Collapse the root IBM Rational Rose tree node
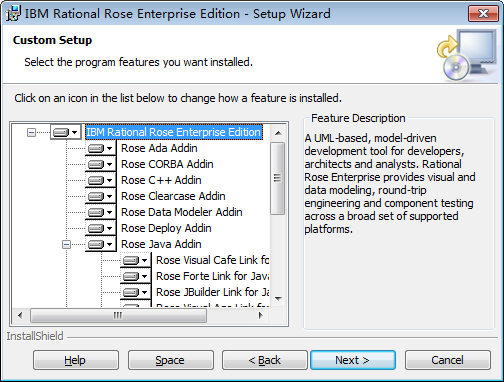Image resolution: width=504 pixels, height=382 pixels. click(x=31, y=133)
